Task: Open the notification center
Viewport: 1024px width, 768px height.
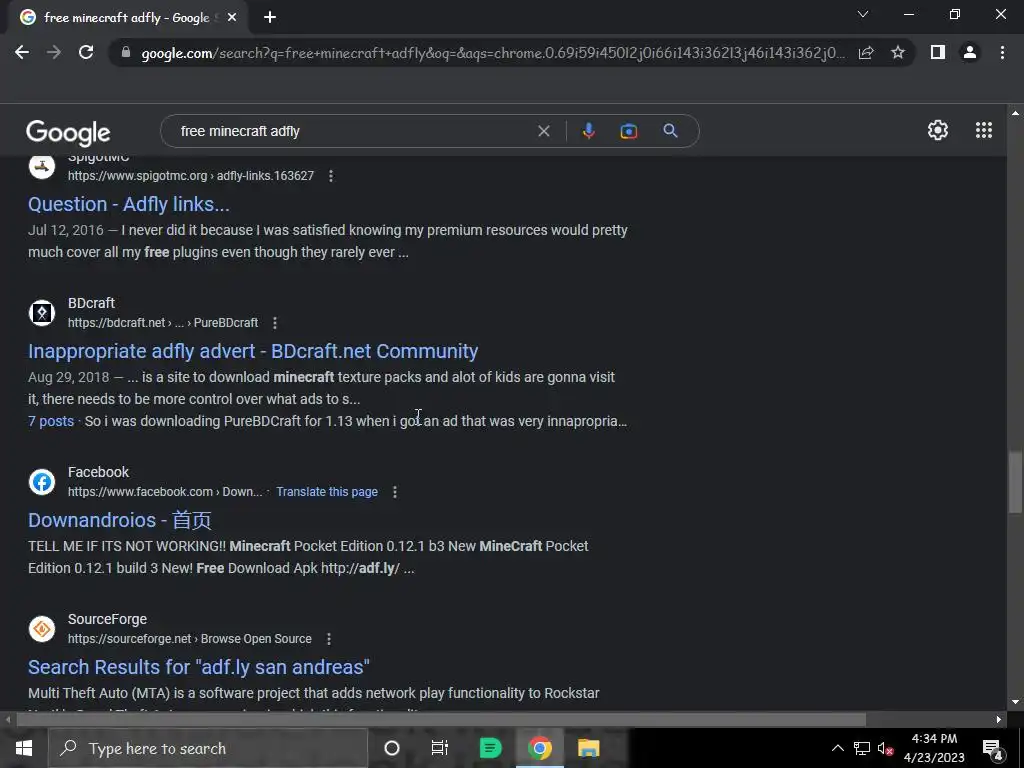Action: pos(991,748)
